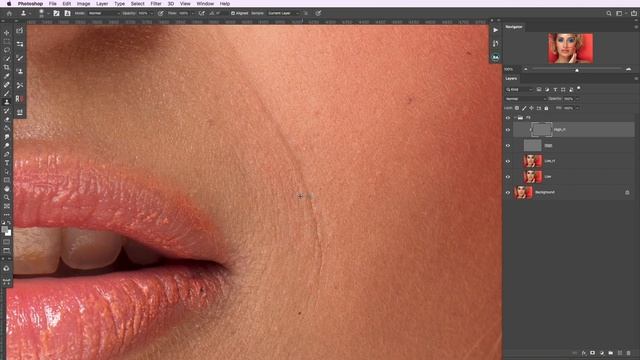Viewport: 640px width, 360px height.
Task: Select the Brush tool
Action: [7, 93]
